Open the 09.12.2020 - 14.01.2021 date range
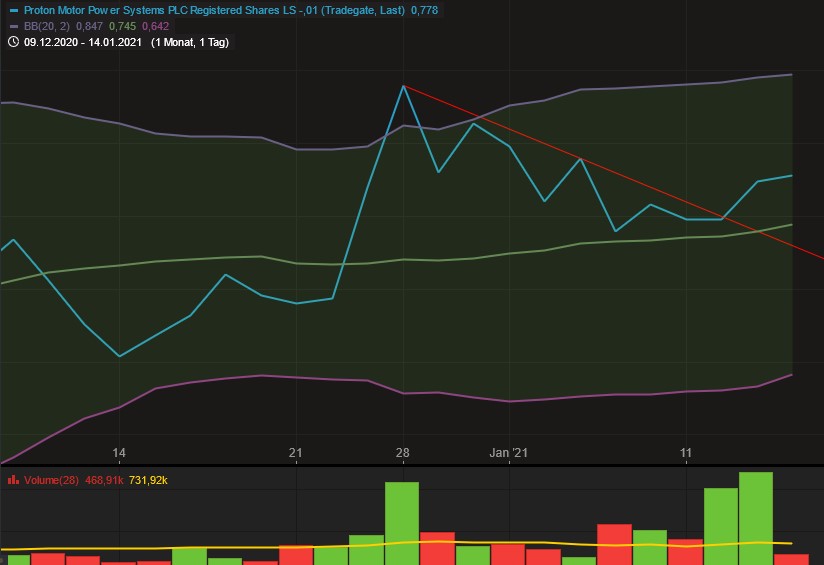This screenshot has height=565, width=824. [x=83, y=42]
